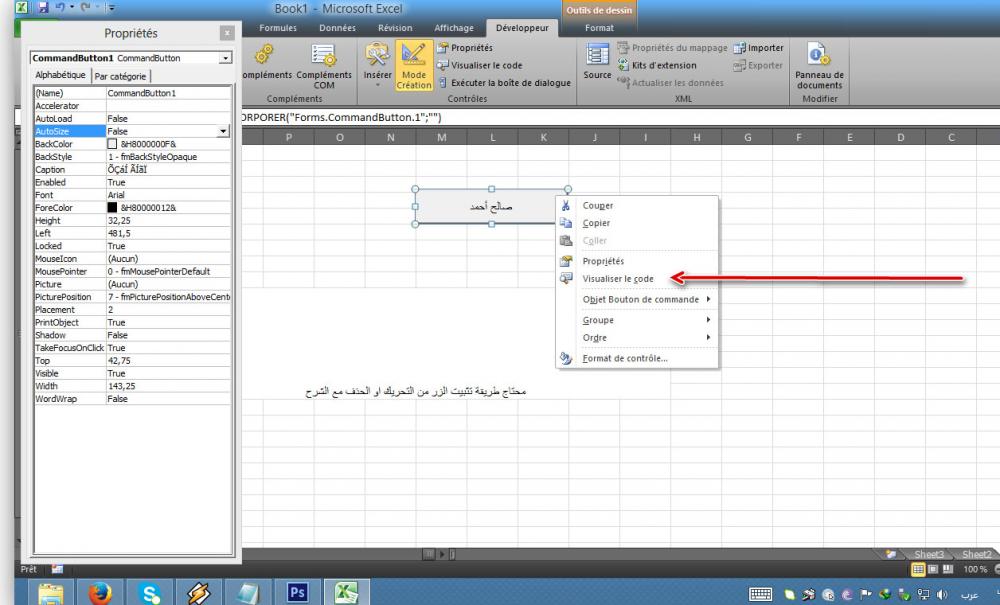
Task: Open Photoshop from the taskbar
Action: click(297, 594)
